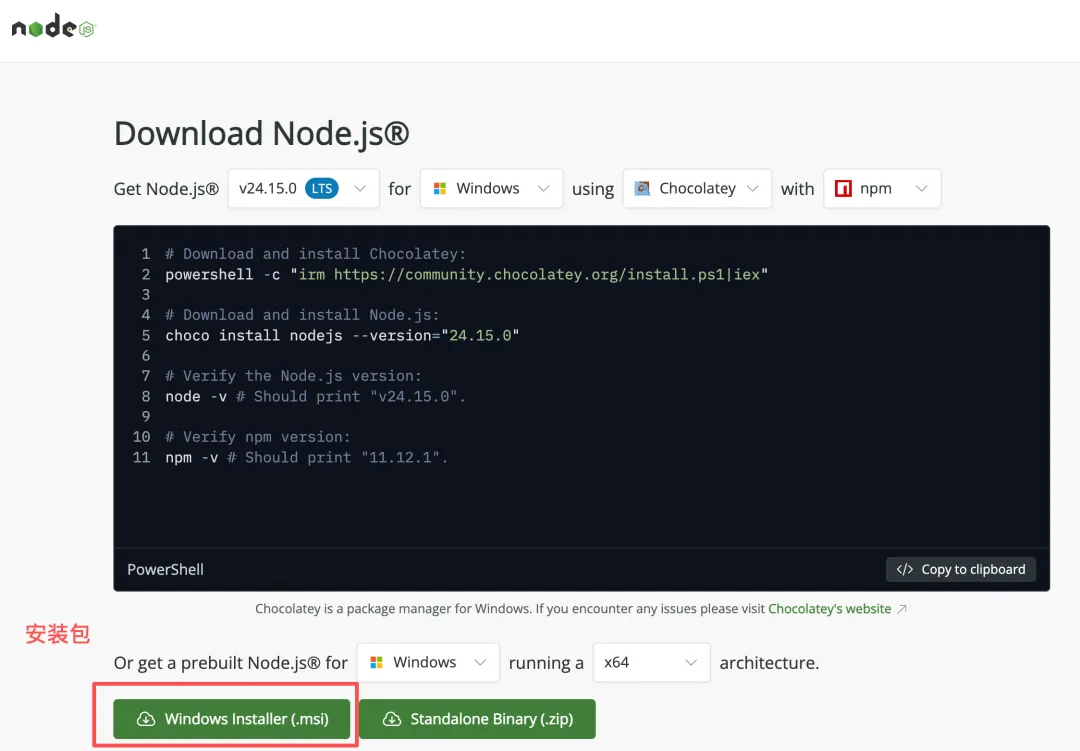Expand the x64 architecture dropdown

pos(650,663)
